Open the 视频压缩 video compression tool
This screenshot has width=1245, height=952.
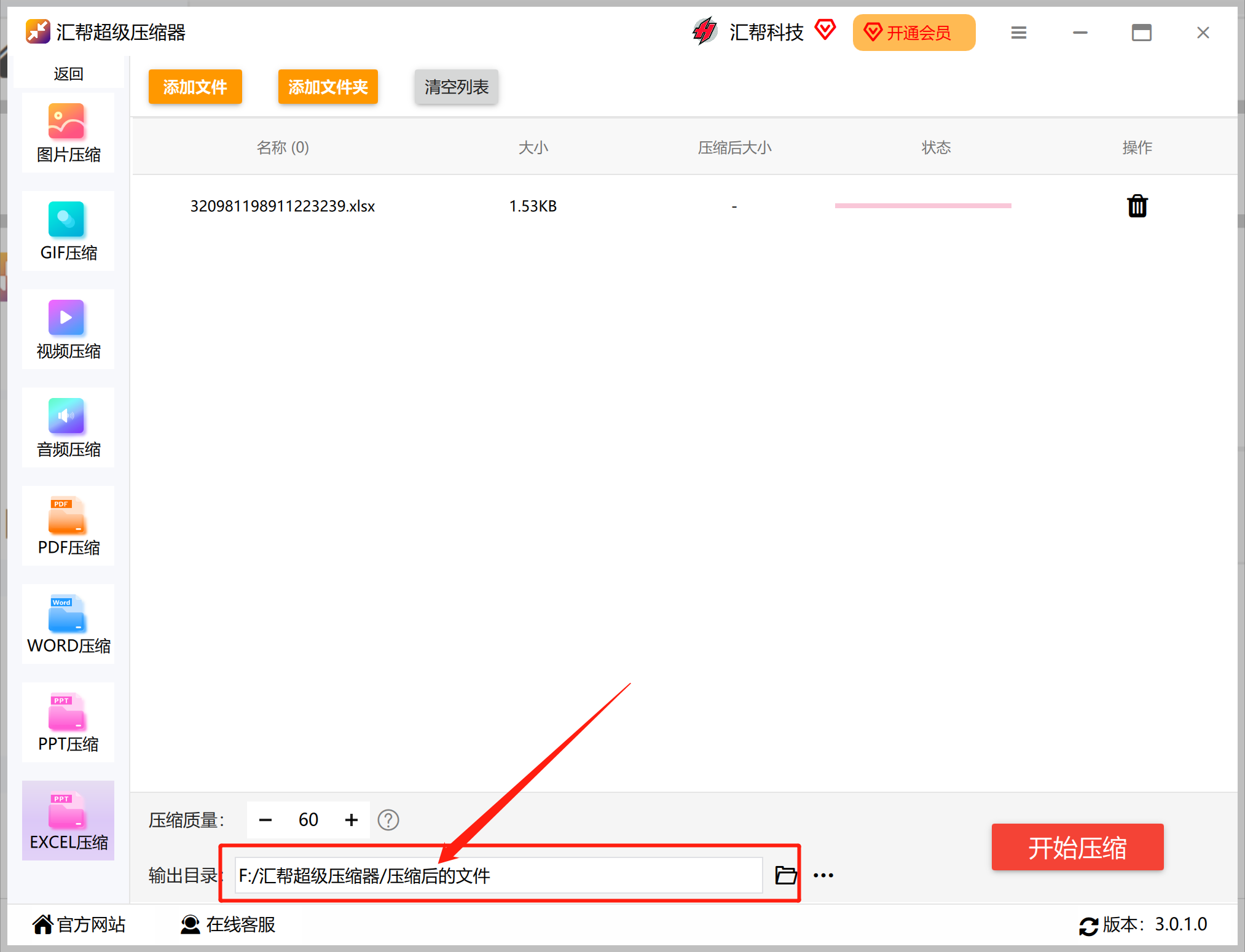[68, 330]
